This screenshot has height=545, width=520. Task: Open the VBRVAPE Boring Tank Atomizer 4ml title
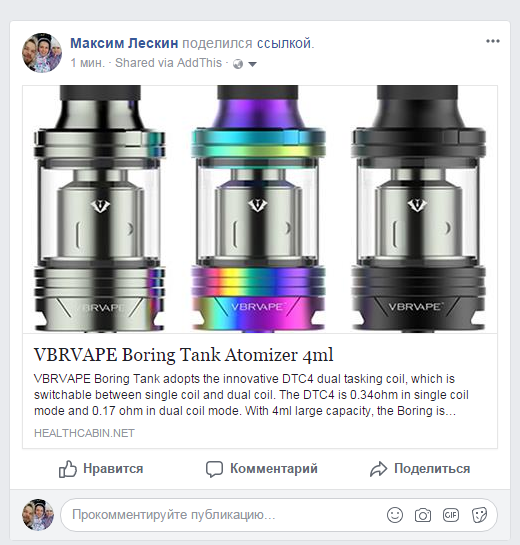[x=184, y=355]
